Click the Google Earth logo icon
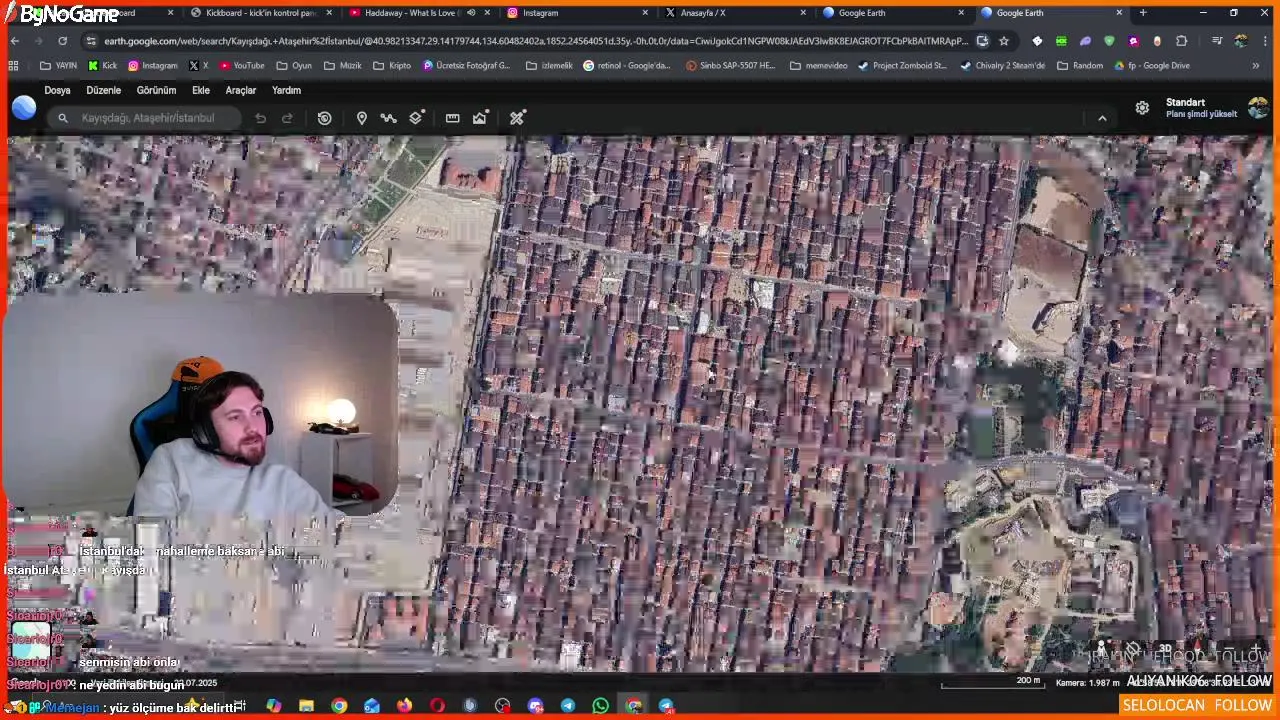The height and width of the screenshot is (720, 1280). click(24, 108)
